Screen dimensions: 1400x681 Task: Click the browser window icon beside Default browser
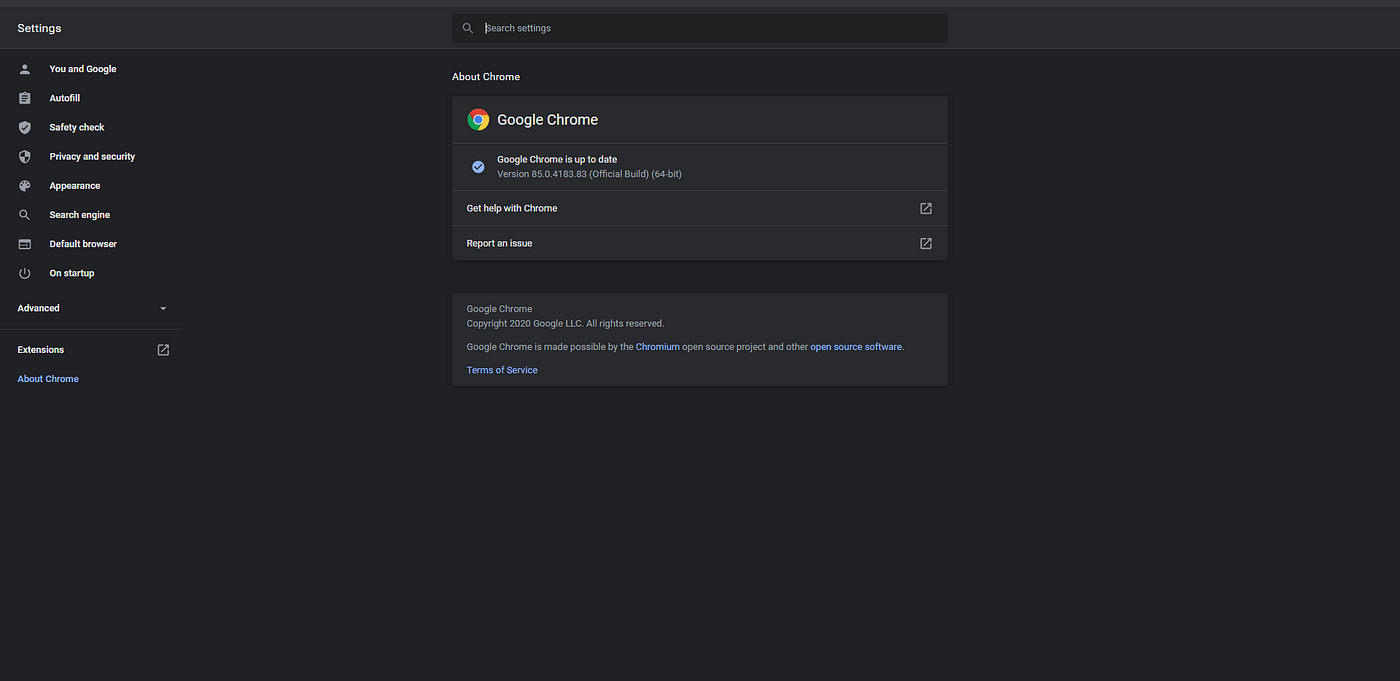pyautogui.click(x=25, y=244)
